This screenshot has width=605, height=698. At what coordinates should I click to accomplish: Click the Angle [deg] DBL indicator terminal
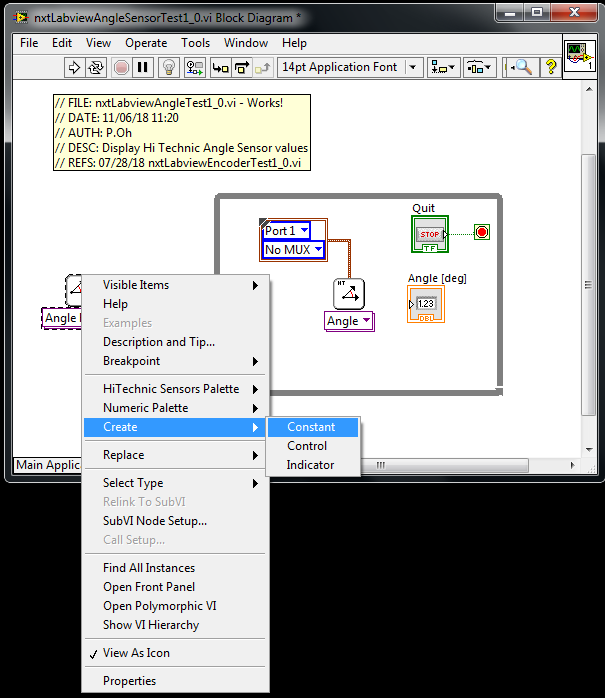426,304
